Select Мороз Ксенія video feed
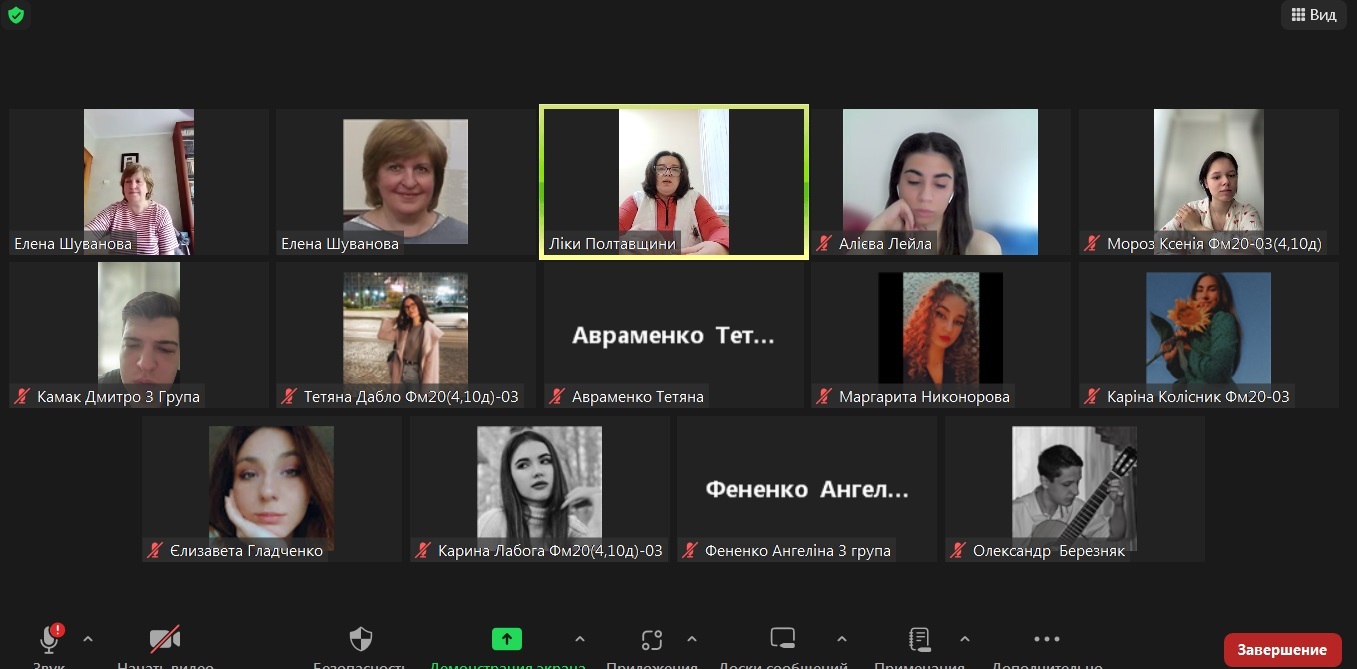1357x669 pixels. point(1209,180)
